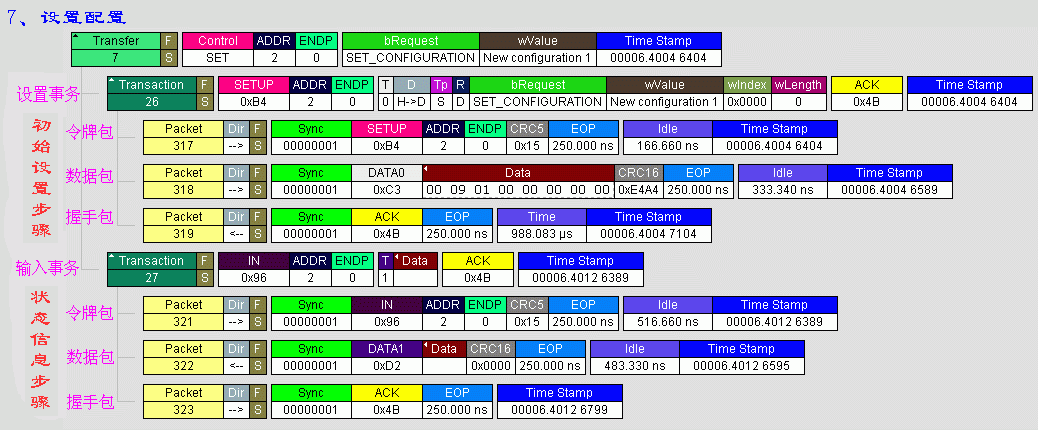Collapse the Transfer 7 header arrow
1038x430 pixels.
coord(76,37)
